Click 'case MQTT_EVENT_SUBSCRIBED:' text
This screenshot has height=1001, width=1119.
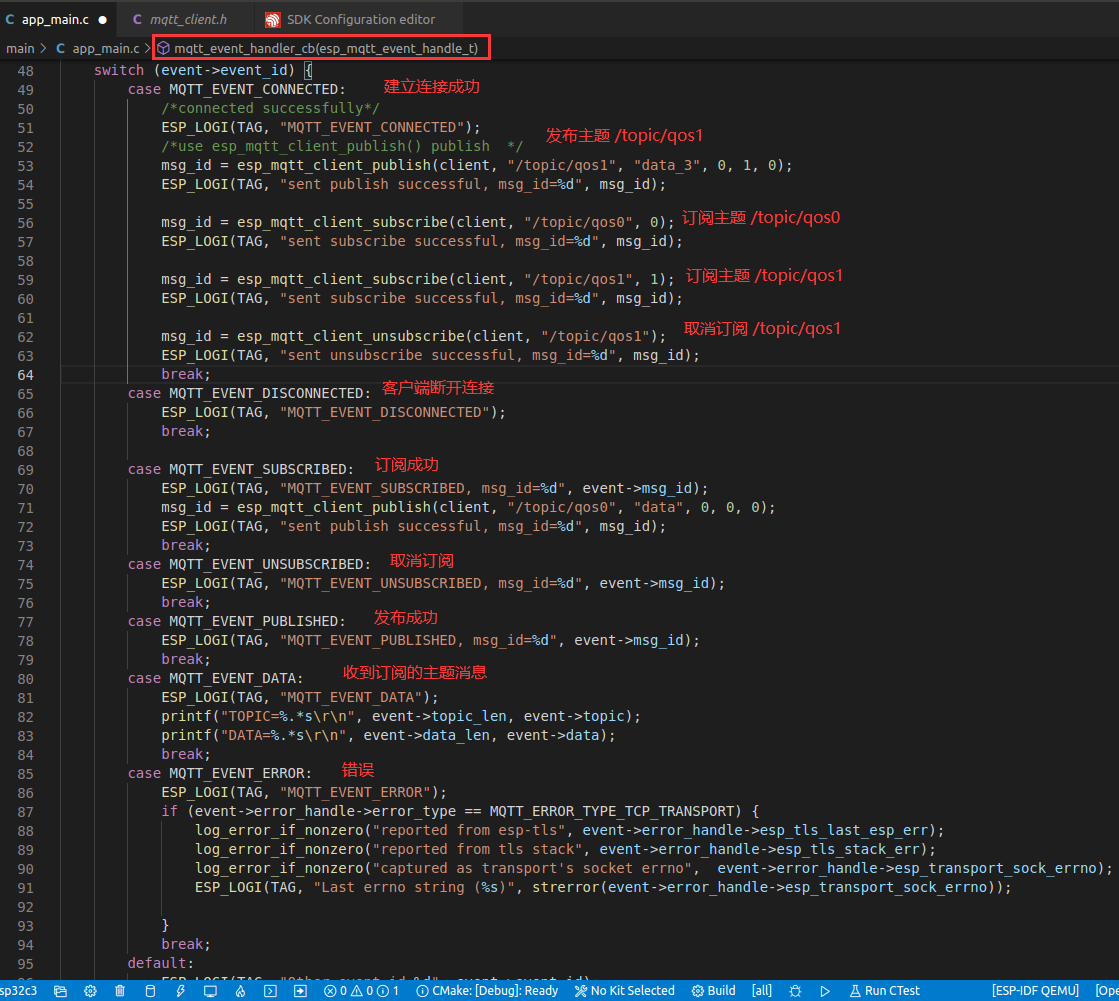pos(240,469)
